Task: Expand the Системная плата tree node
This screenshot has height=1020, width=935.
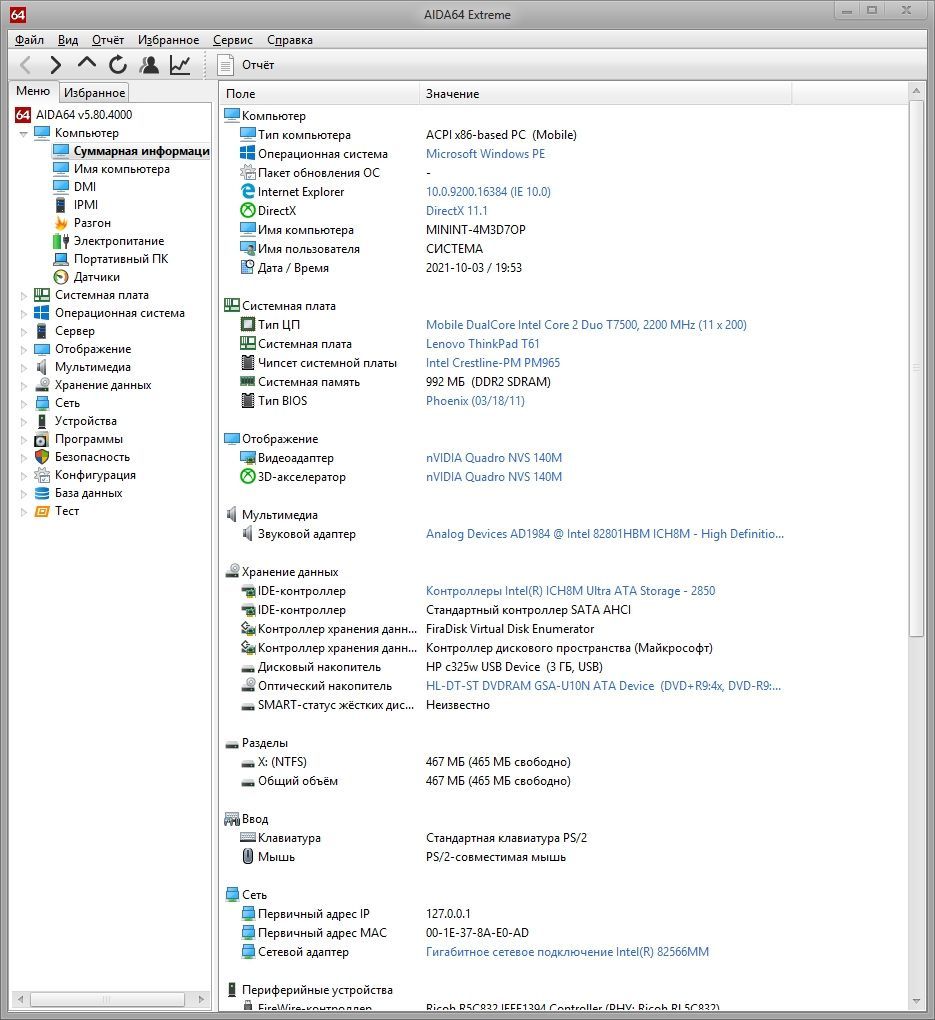Action: [24, 295]
